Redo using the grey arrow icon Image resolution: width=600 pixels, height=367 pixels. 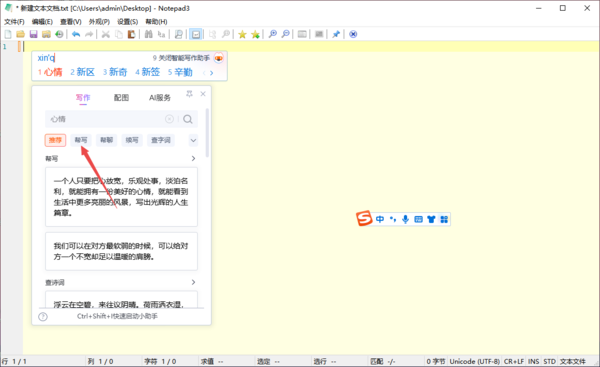coord(89,34)
